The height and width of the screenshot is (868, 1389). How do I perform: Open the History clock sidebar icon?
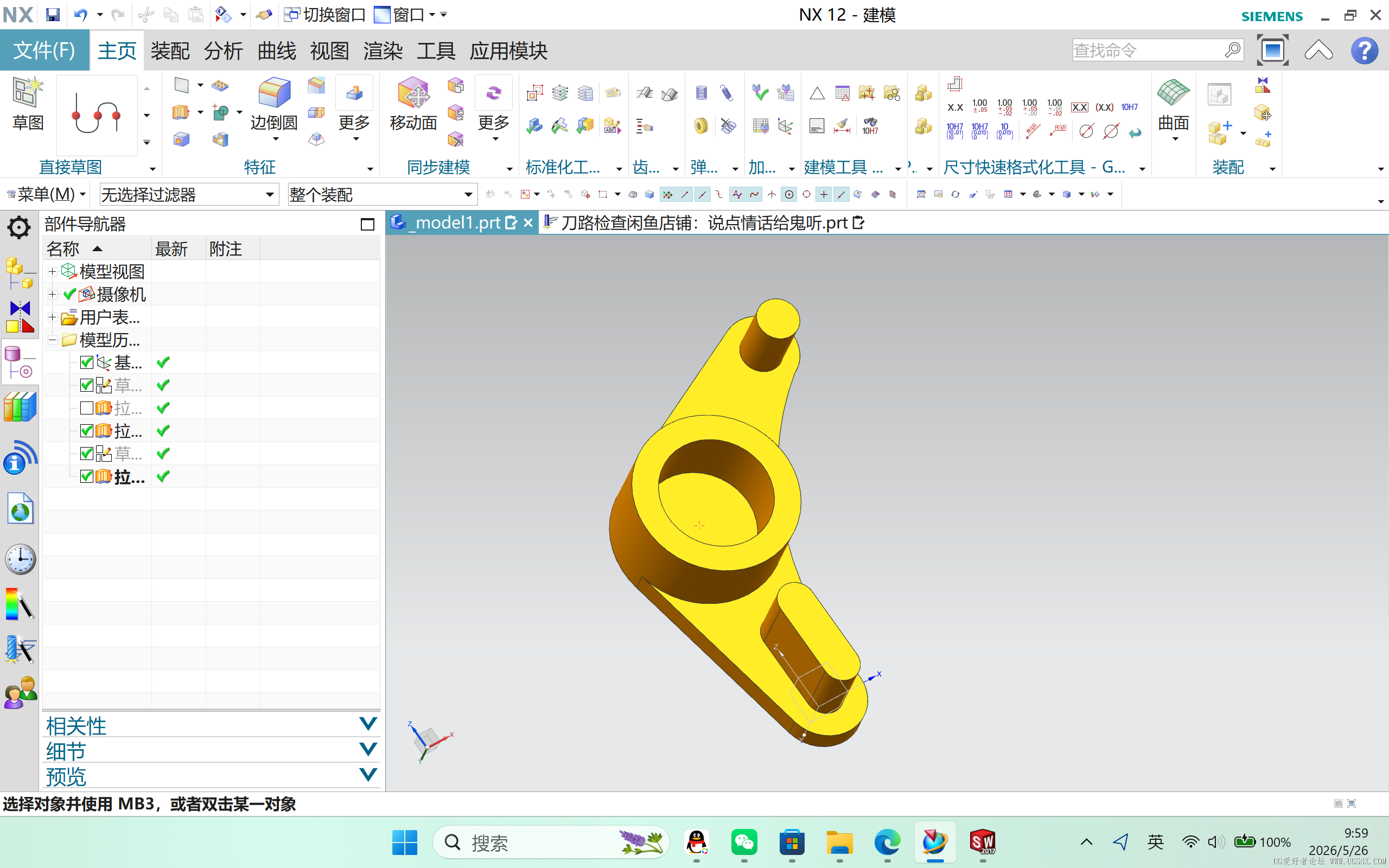coord(20,559)
